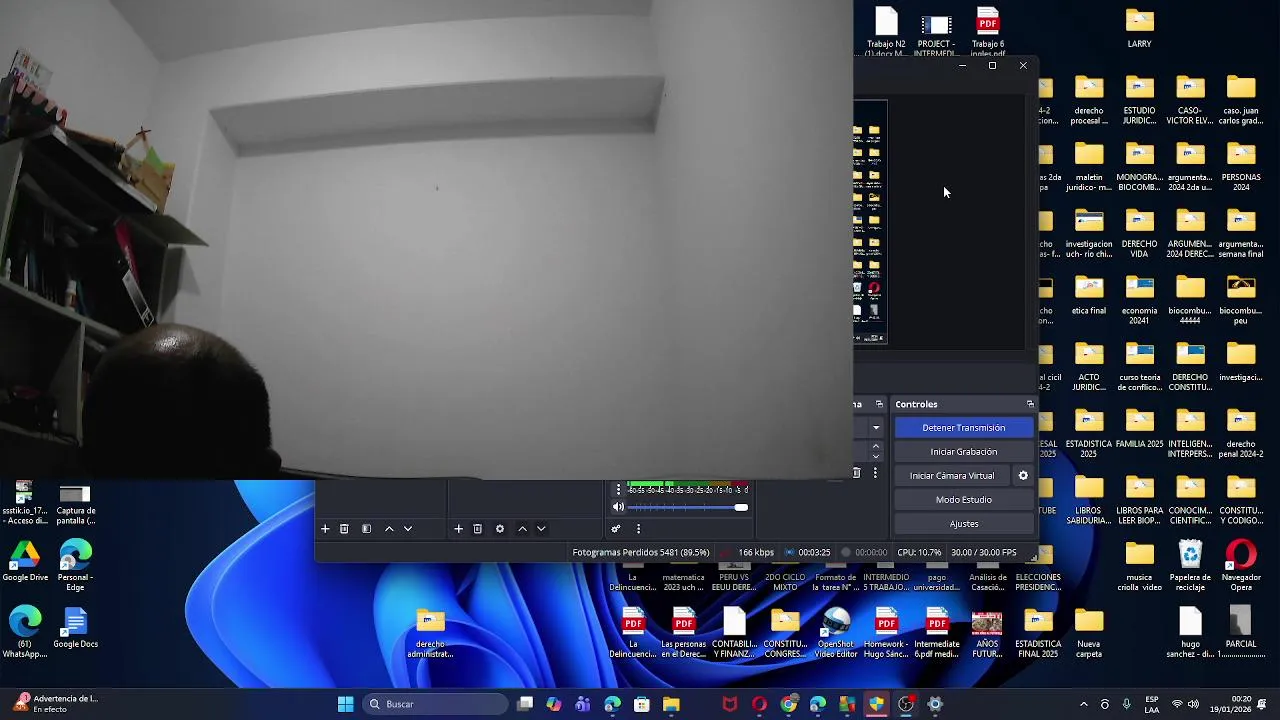
Task: Select the Google Docs desktop shortcut
Action: (x=75, y=629)
